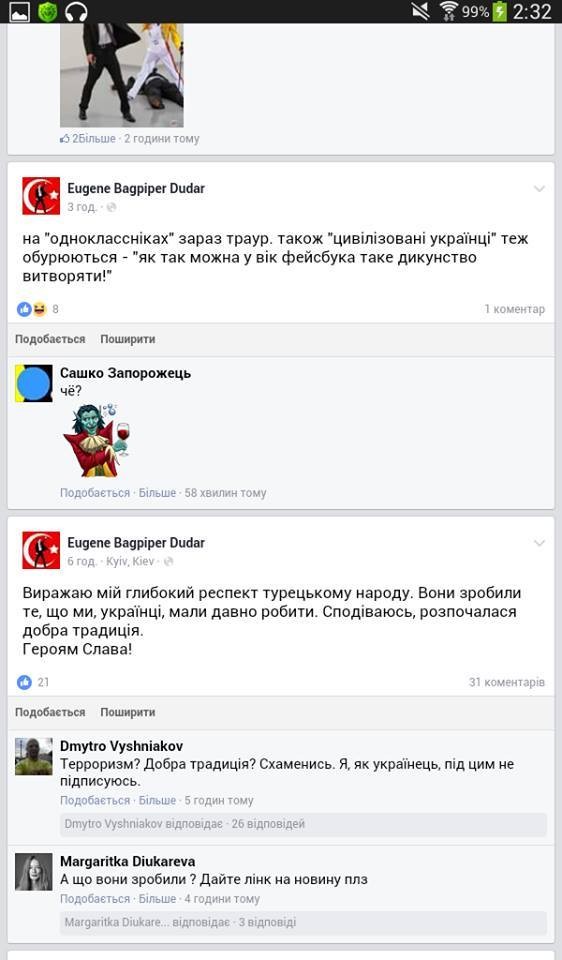Tap the green shield status bar icon
562x960 pixels.
(47, 11)
